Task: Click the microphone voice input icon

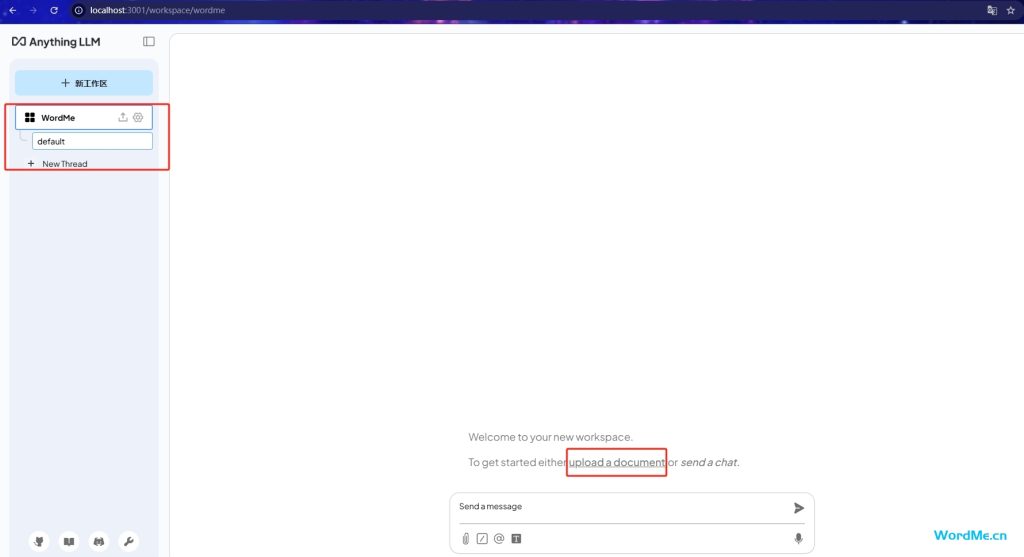Action: pyautogui.click(x=798, y=539)
